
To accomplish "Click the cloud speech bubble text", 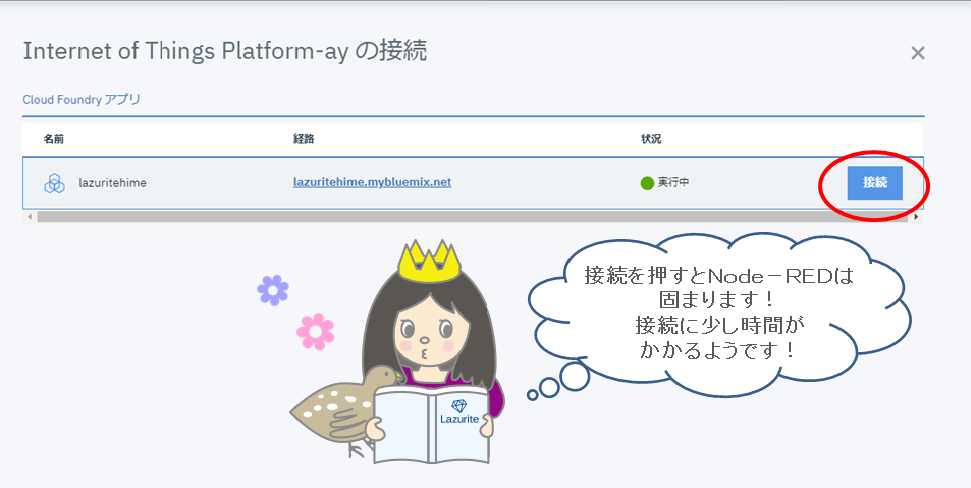I will coord(718,313).
